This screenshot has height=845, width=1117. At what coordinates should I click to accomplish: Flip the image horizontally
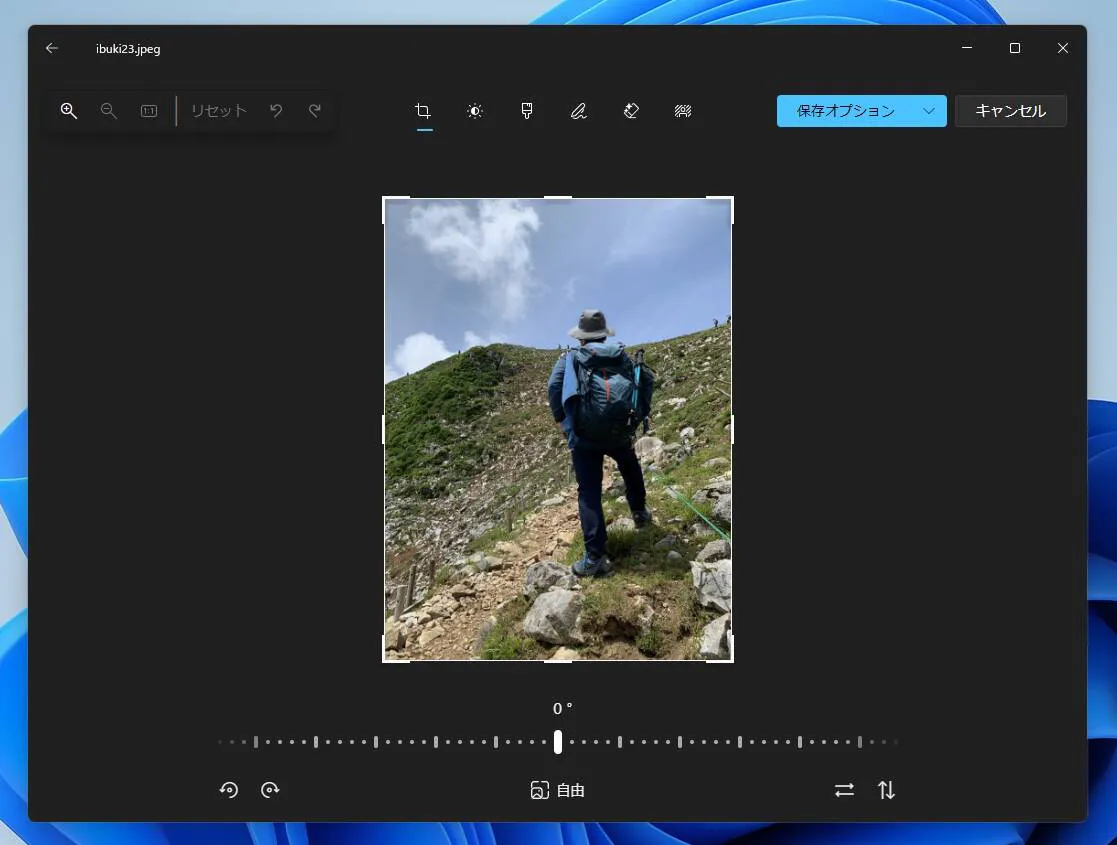[844, 790]
